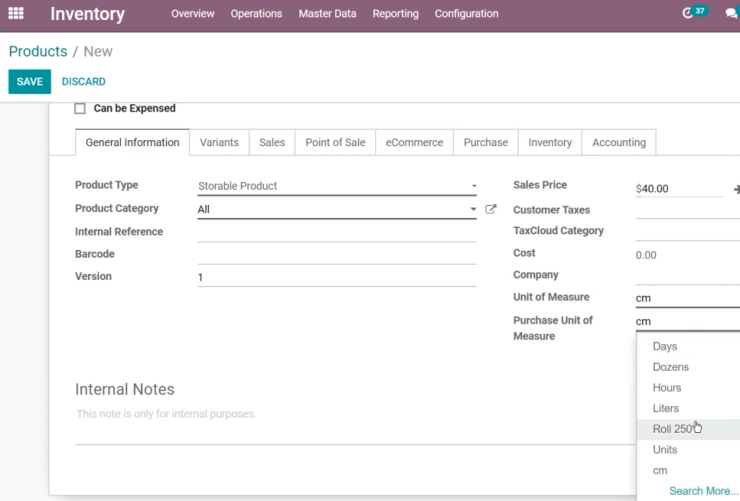This screenshot has width=740, height=501.
Task: Open the Master Data menu
Action: (327, 14)
